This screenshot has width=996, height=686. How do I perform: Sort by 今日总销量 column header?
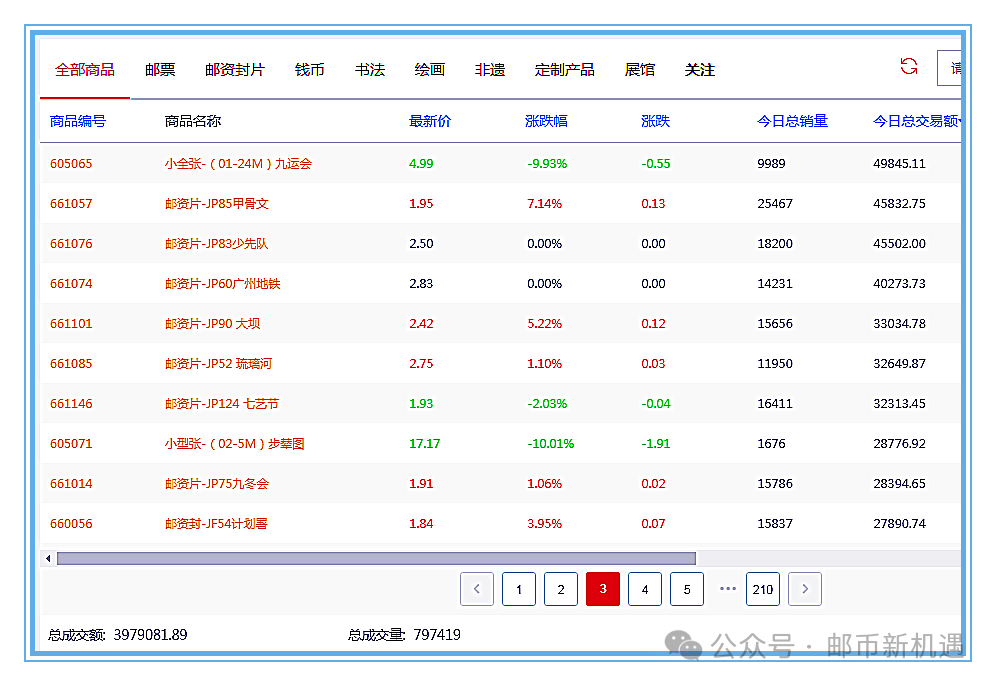click(792, 121)
